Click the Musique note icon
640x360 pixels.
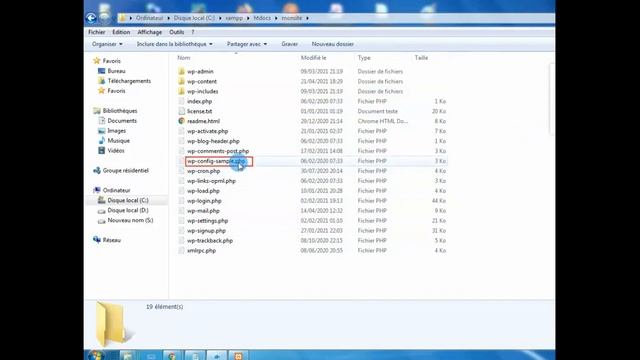[101, 140]
